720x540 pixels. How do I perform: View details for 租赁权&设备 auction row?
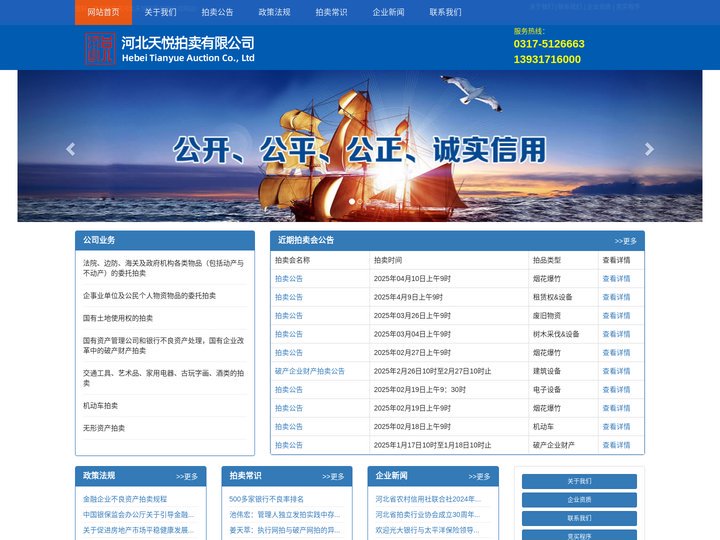[x=616, y=297]
